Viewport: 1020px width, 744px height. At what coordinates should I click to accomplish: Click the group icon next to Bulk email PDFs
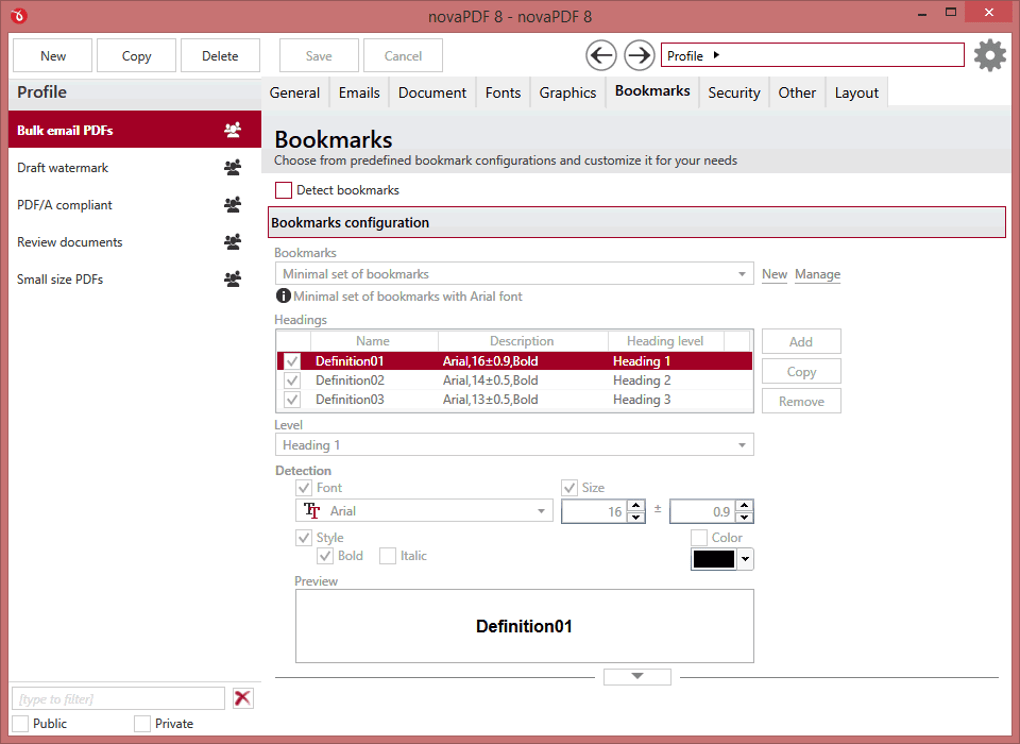tap(232, 130)
